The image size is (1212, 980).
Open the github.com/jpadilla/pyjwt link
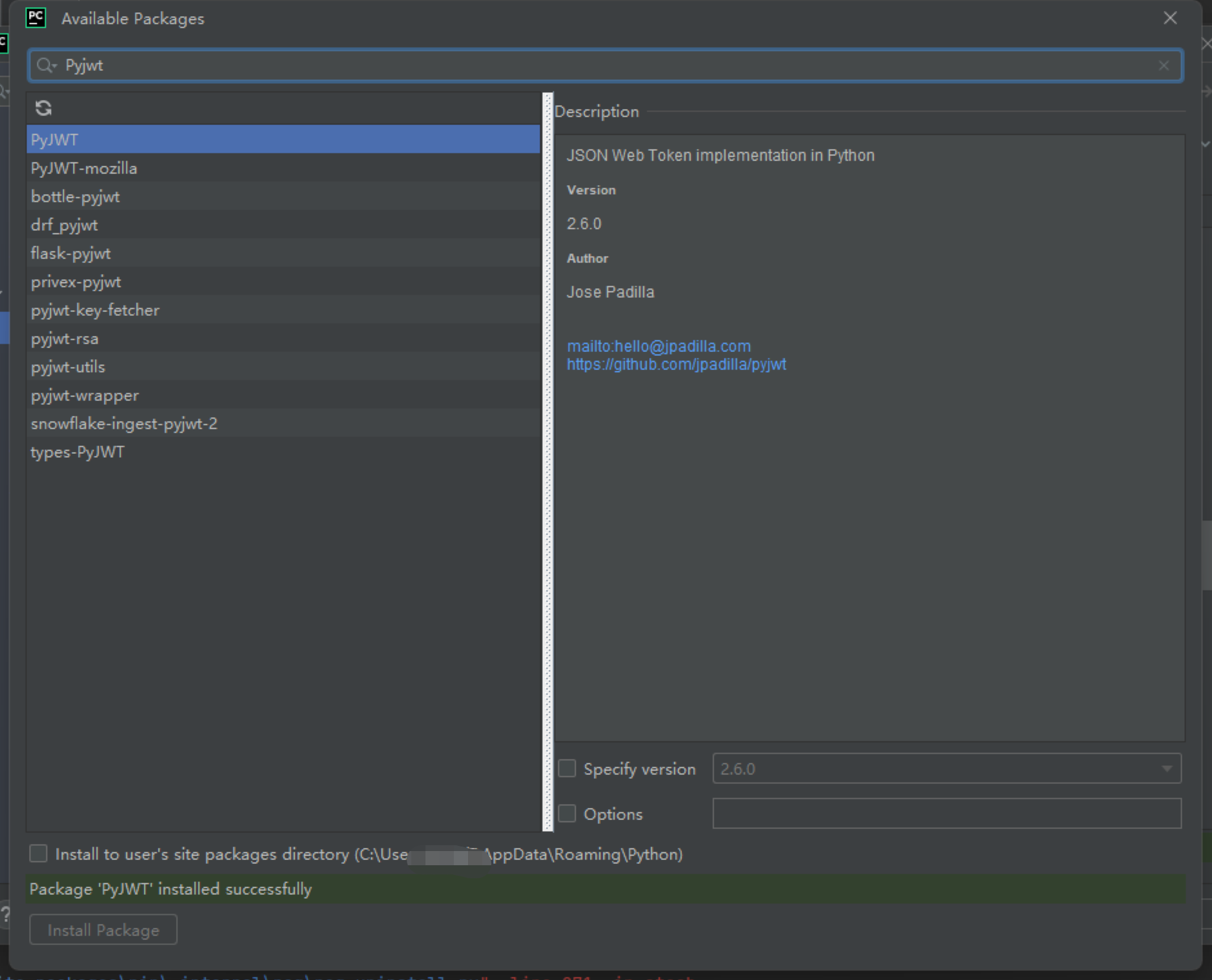tap(676, 364)
